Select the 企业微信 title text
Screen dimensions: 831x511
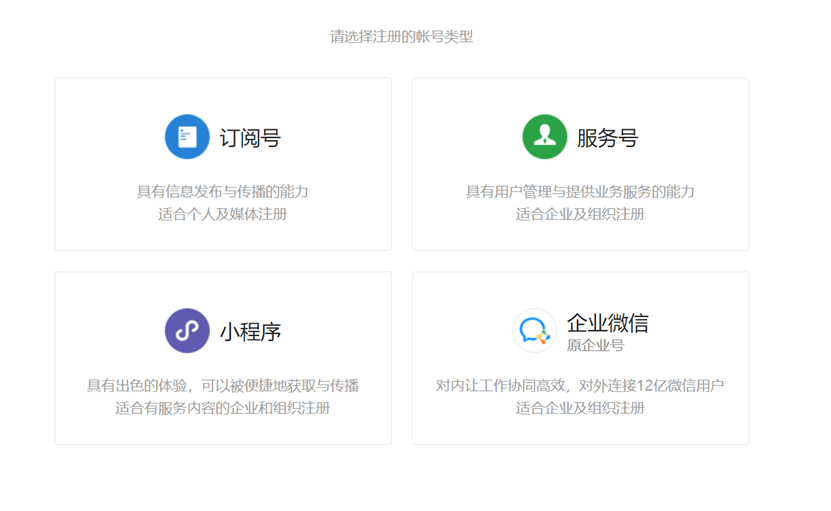coord(607,323)
